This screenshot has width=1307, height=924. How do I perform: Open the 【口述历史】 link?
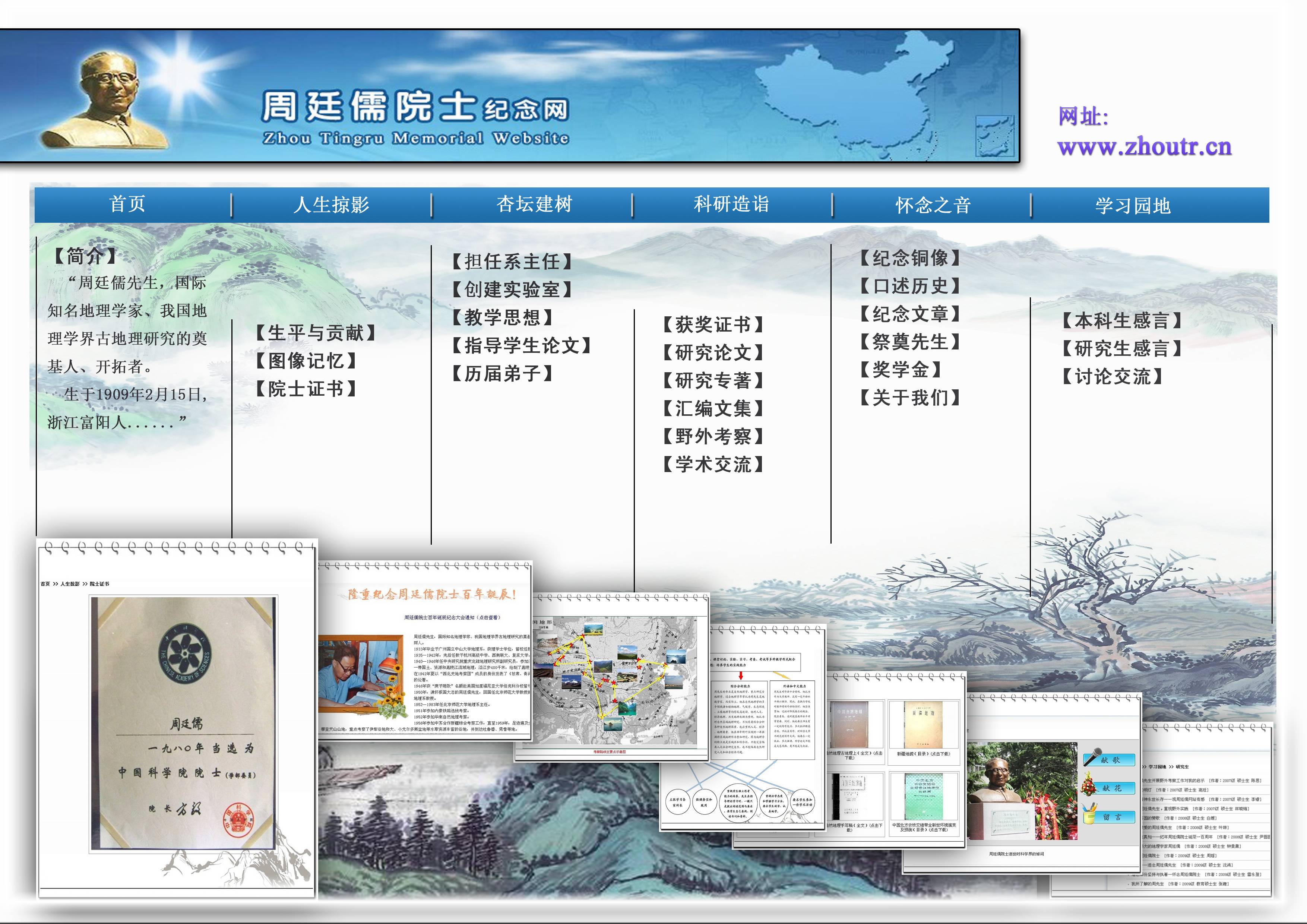[x=910, y=286]
